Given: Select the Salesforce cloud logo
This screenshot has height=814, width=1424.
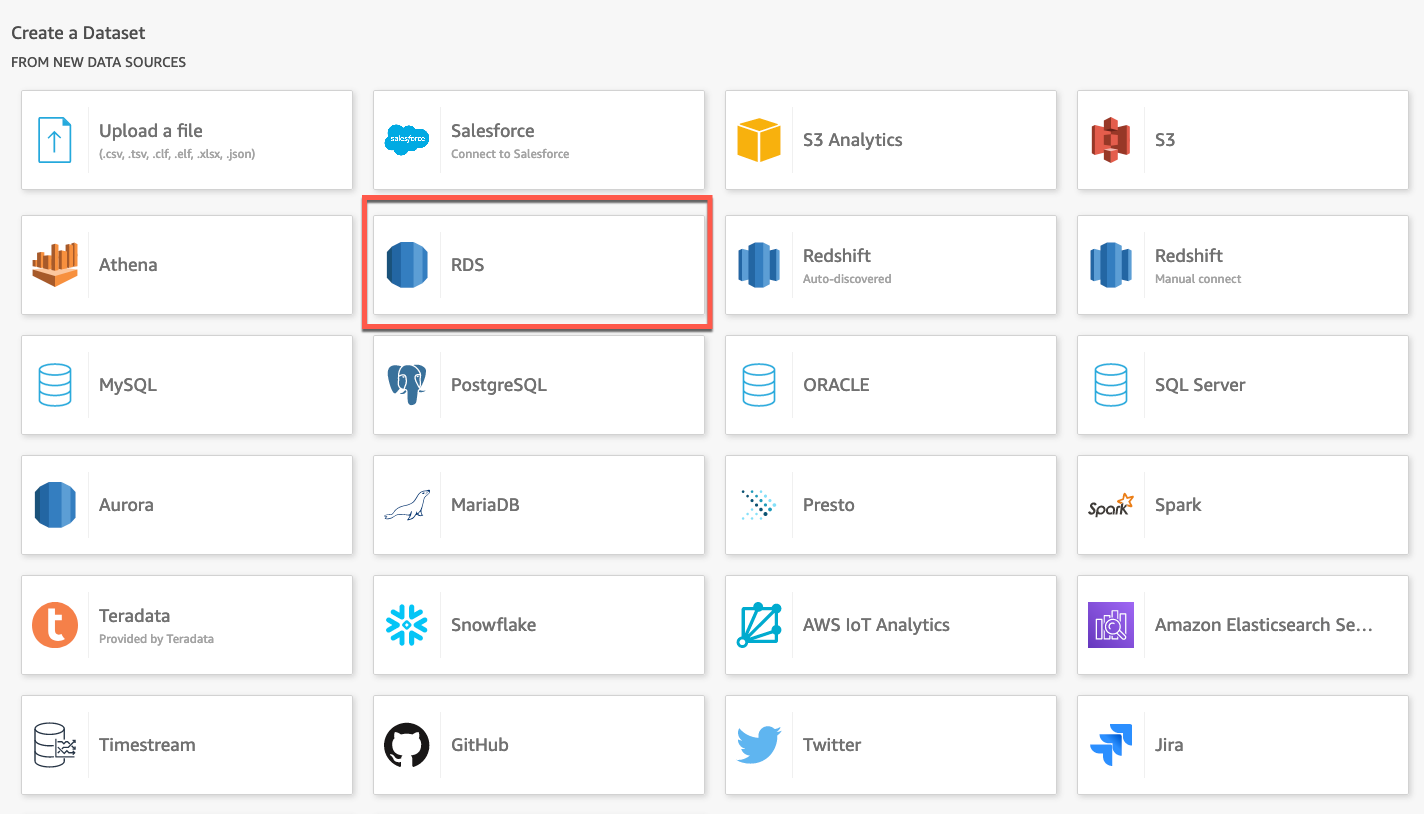Looking at the screenshot, I should (407, 140).
